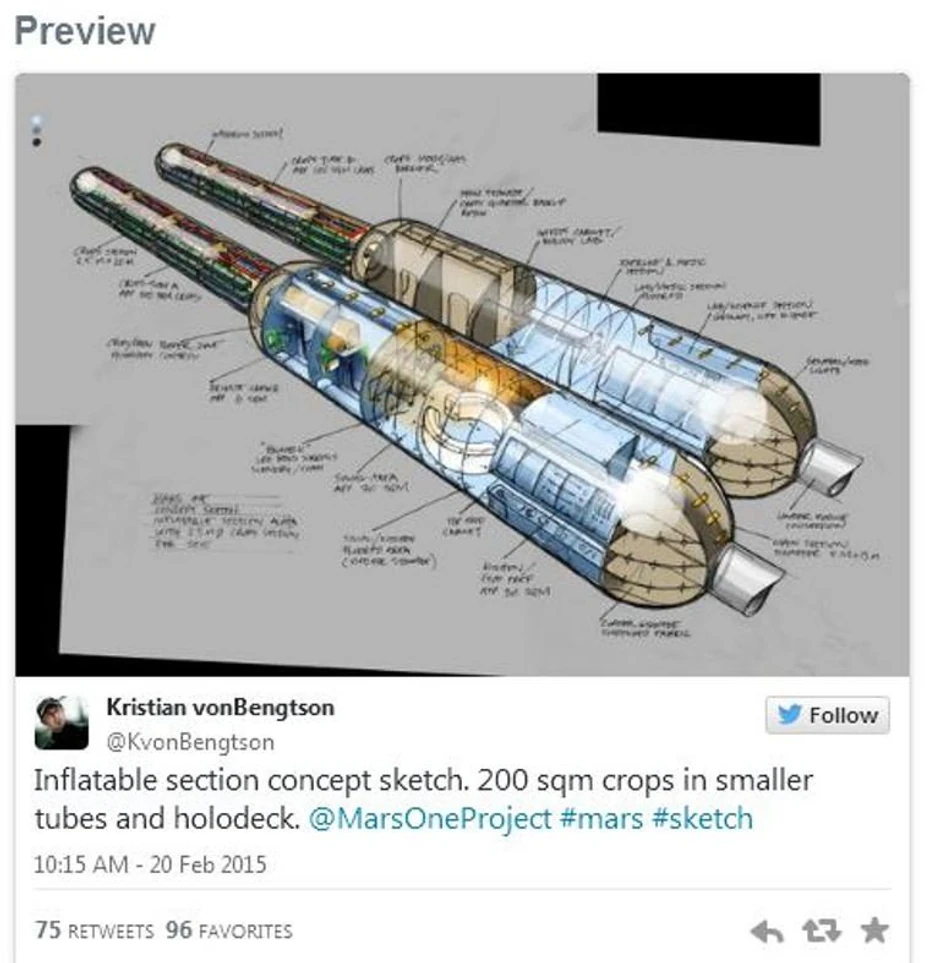Click the small dots indicator on sketch image

(36, 130)
